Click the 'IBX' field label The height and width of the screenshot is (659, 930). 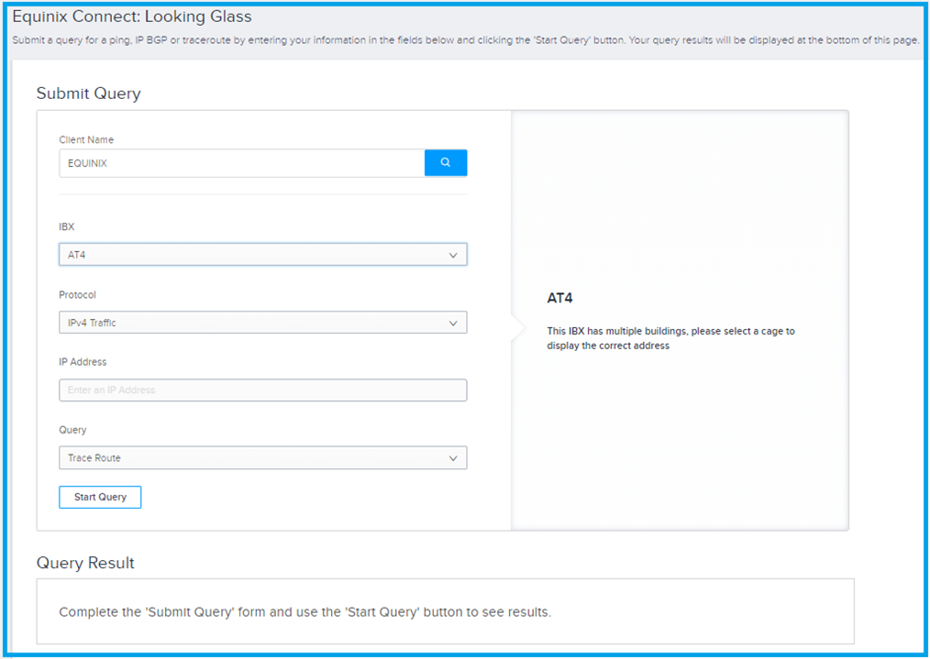click(x=66, y=227)
